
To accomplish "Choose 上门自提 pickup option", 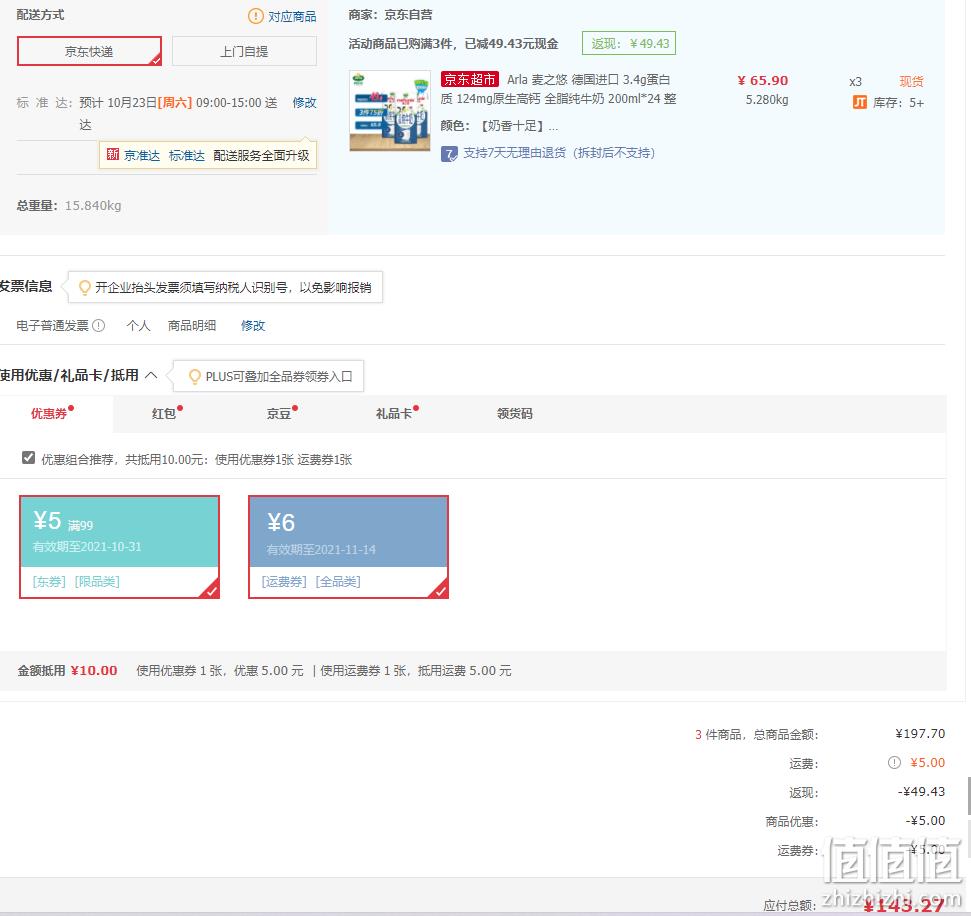I will 244,51.
